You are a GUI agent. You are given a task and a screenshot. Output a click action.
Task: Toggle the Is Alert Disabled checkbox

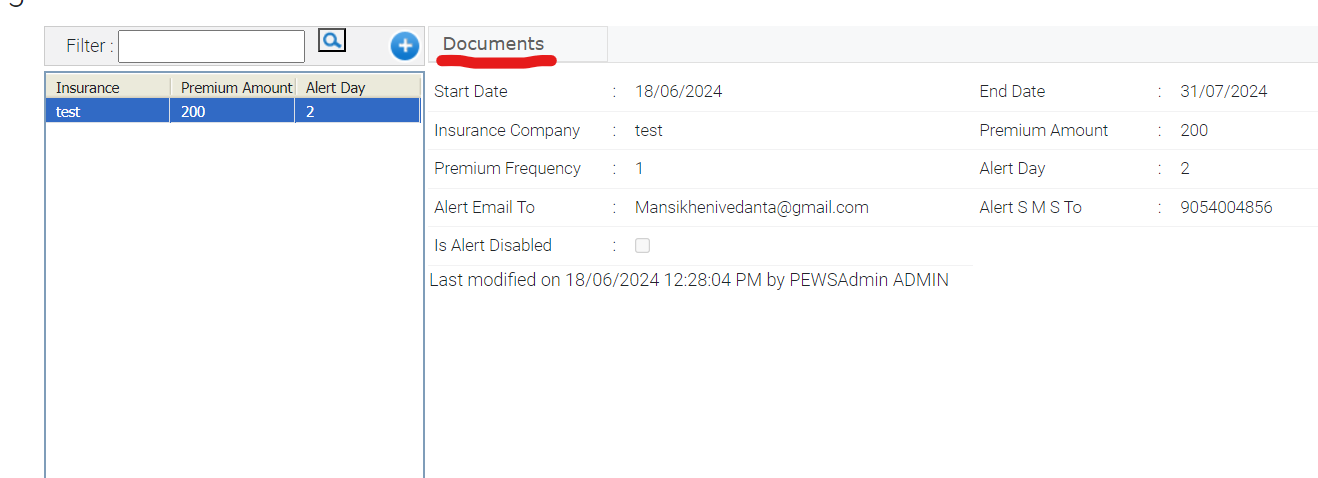(642, 246)
